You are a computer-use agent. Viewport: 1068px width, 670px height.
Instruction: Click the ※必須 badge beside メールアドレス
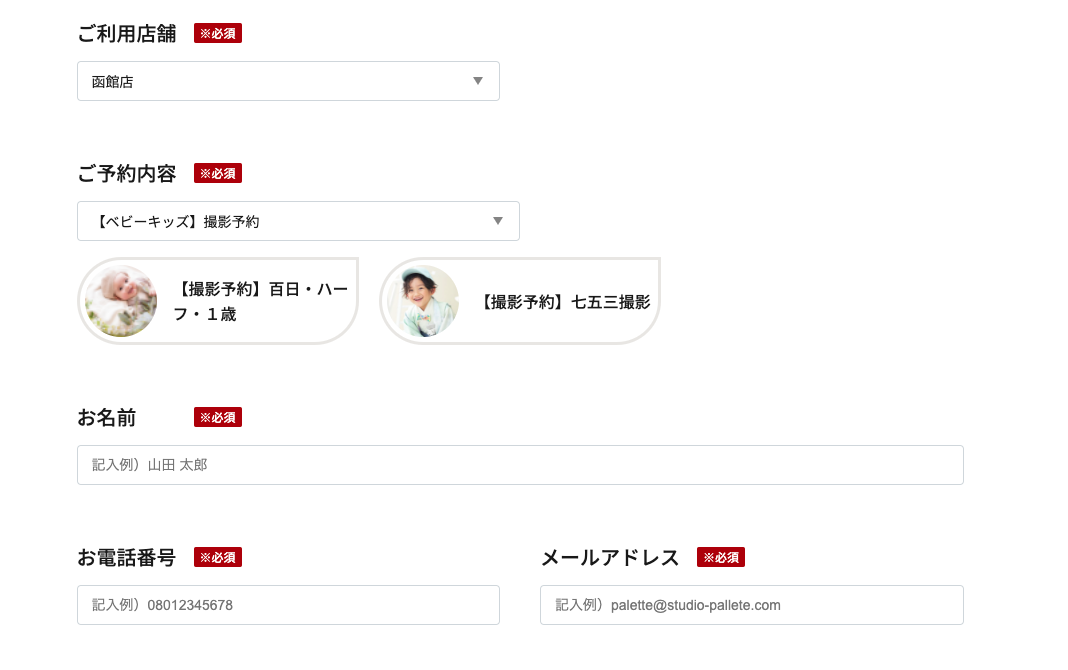pos(721,557)
